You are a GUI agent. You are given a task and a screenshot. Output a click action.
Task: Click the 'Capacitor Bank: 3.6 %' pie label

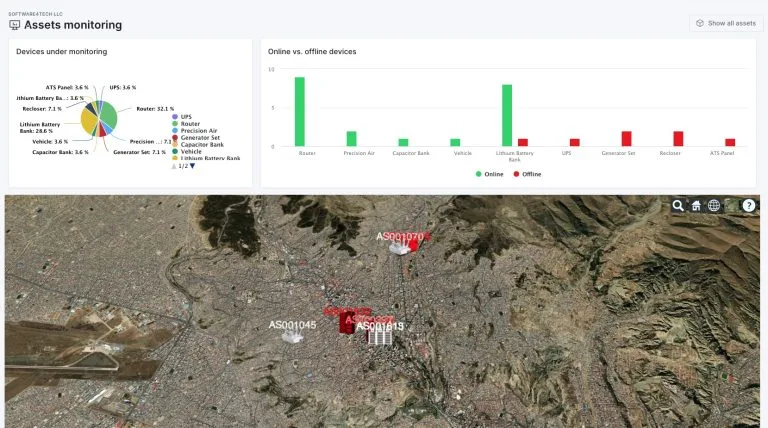(x=60, y=152)
